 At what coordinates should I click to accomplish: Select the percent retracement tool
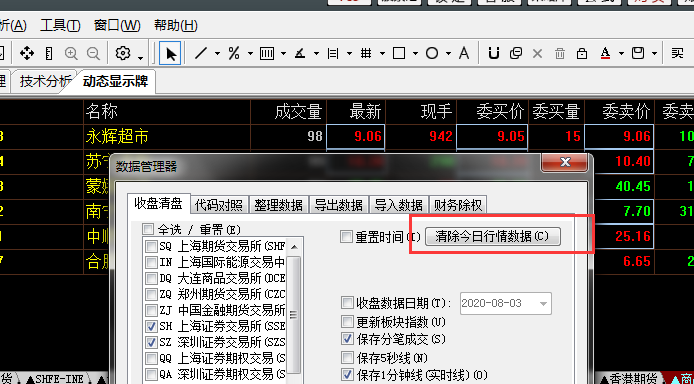click(x=234, y=54)
